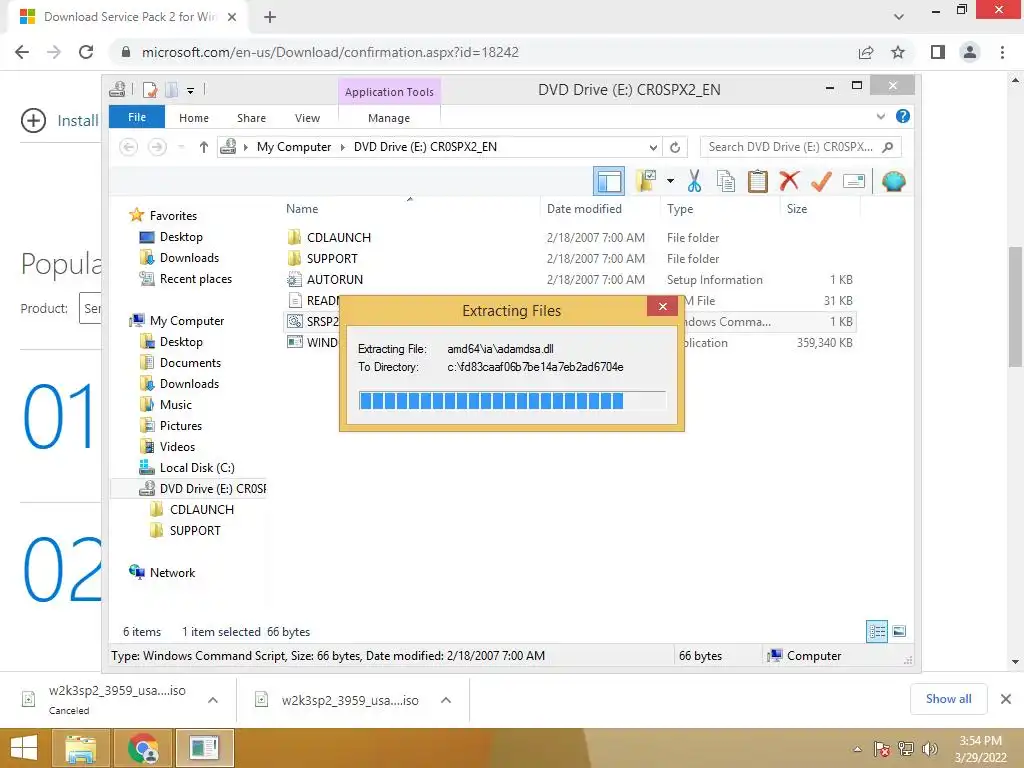Image resolution: width=1024 pixels, height=768 pixels.
Task: Click the Chrome share page icon
Action: point(866,52)
